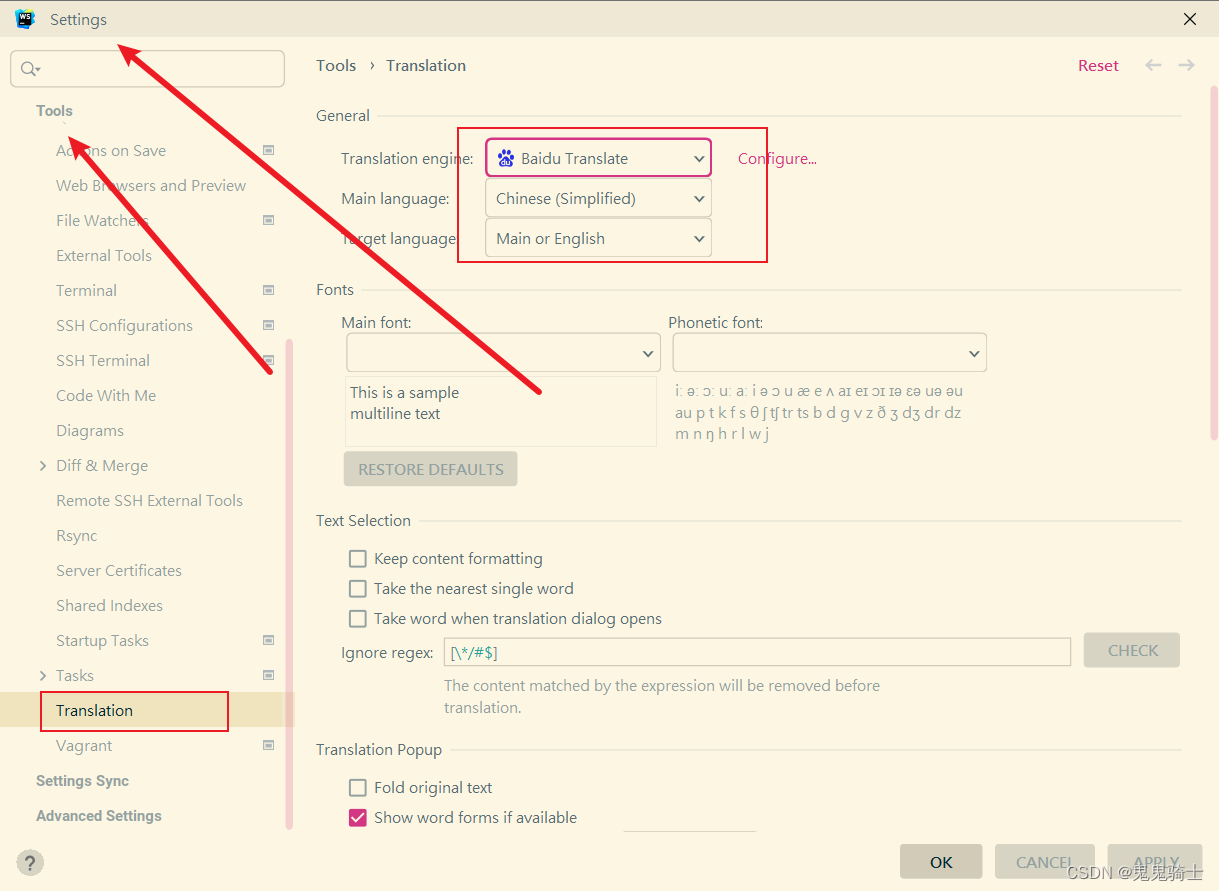The height and width of the screenshot is (891, 1219).
Task: Open Remote SSH External Tools page
Action: tap(150, 500)
